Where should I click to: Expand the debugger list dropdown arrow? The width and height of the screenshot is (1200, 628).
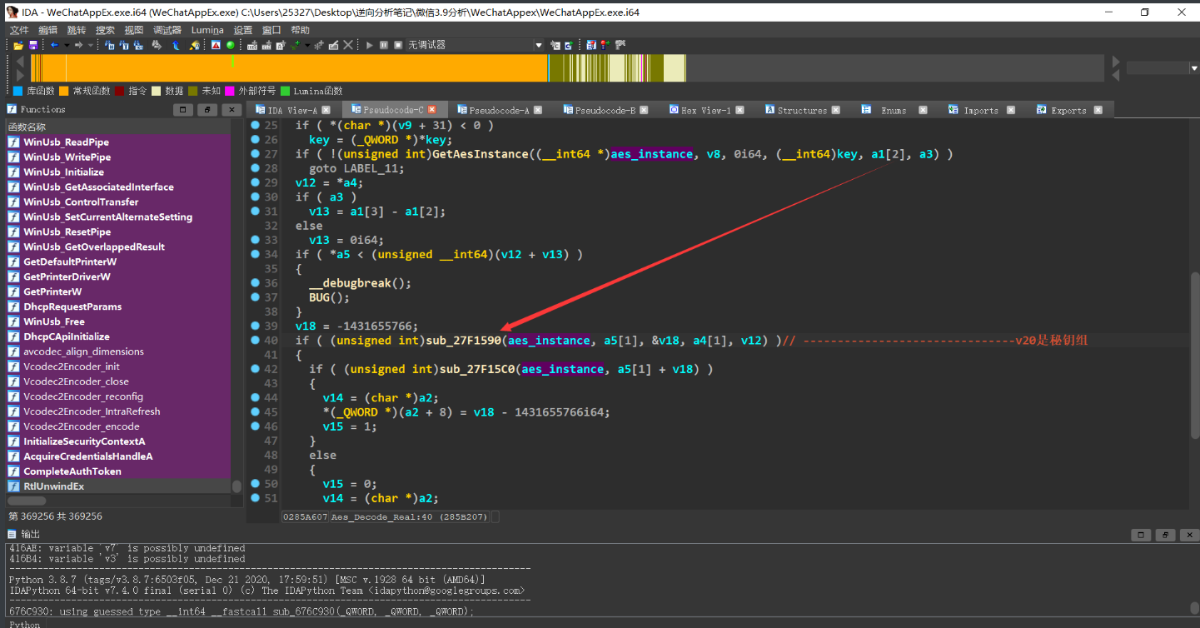tap(538, 45)
